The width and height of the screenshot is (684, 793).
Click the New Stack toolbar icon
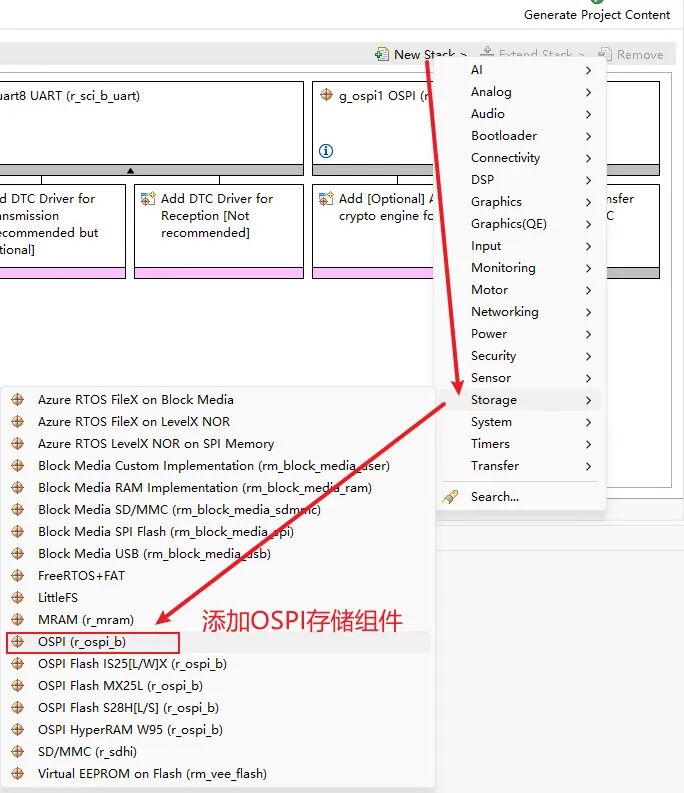click(382, 54)
